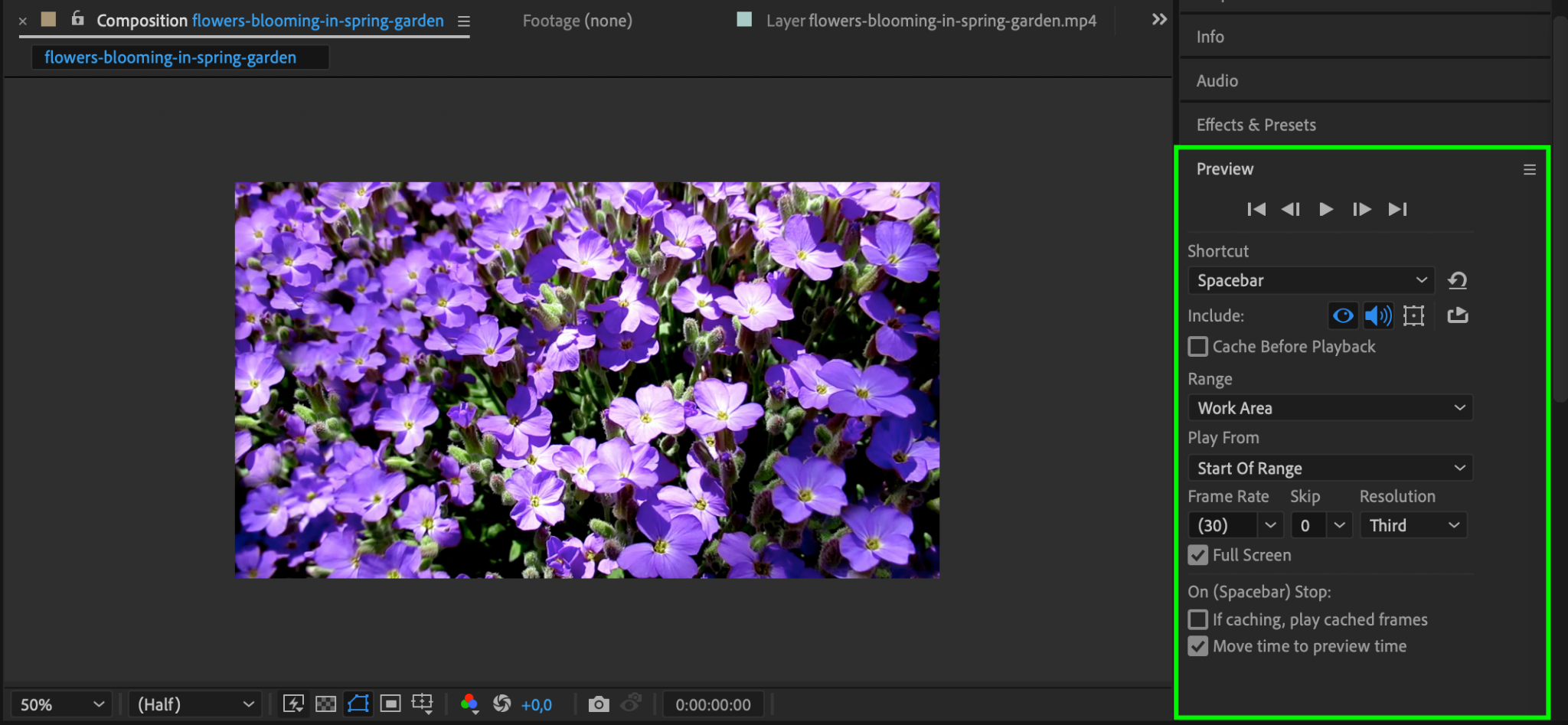Enable If caching, play cached frames
This screenshot has width=1568, height=725.
pos(1198,619)
